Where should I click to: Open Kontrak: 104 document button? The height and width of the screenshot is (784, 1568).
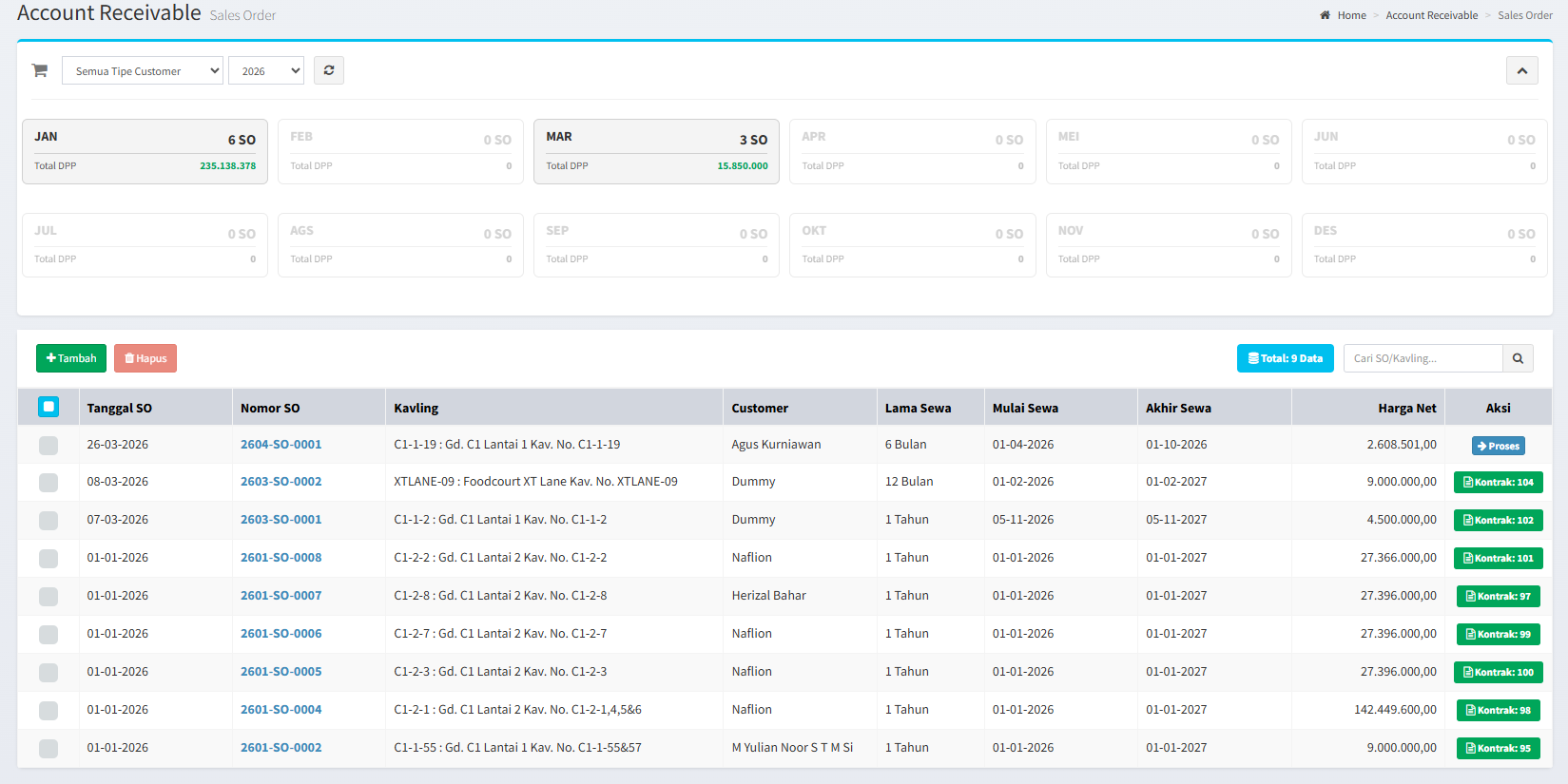[x=1498, y=482]
